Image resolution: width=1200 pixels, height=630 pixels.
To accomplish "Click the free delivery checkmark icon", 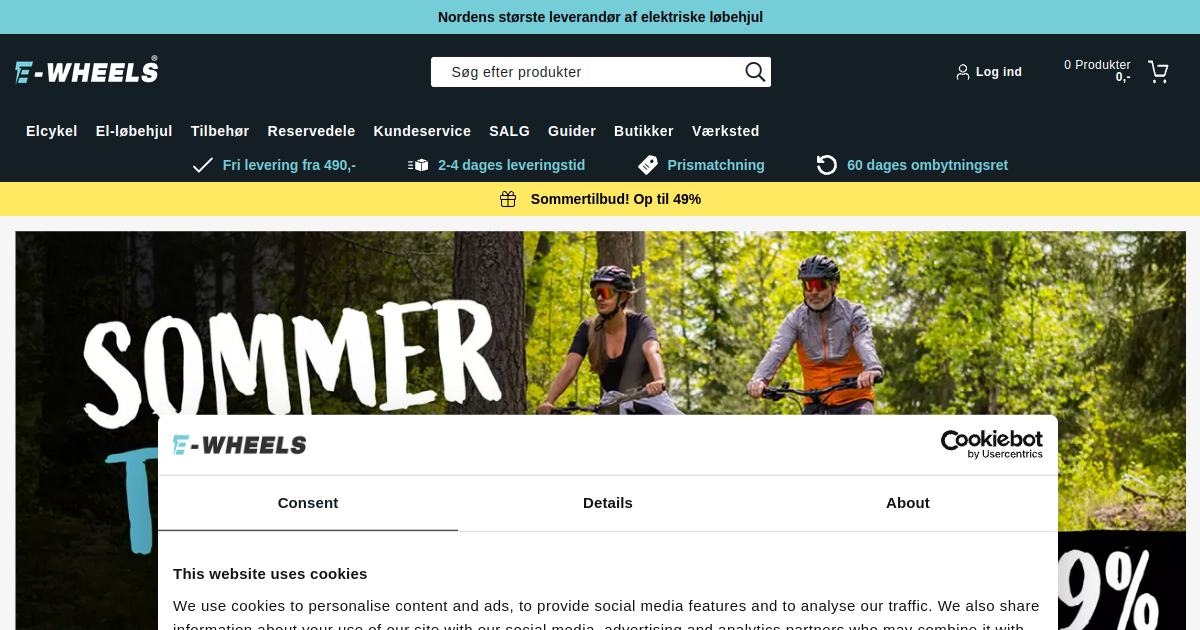I will click(x=203, y=165).
